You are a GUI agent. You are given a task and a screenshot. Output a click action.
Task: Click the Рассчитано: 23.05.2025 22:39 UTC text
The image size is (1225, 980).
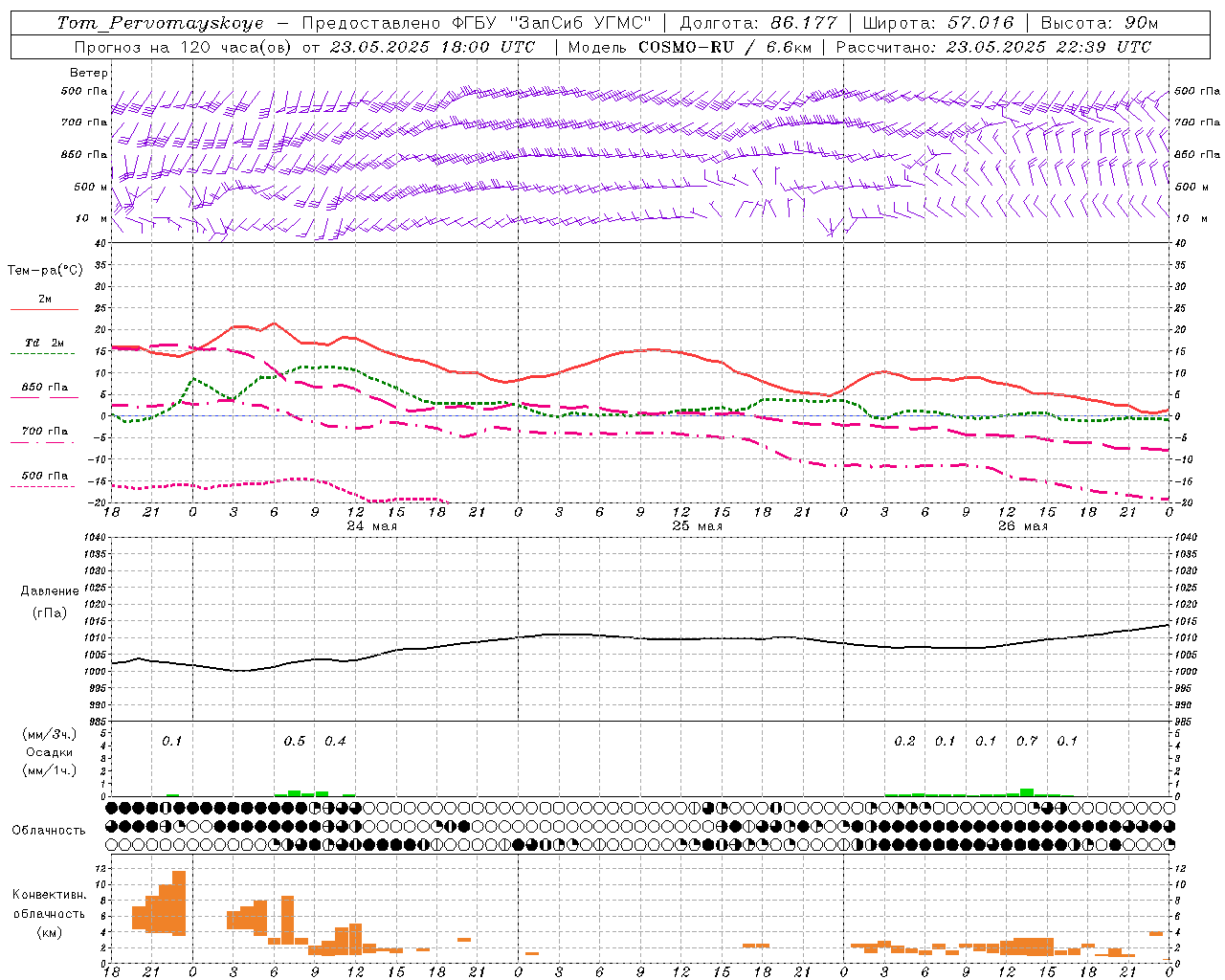[993, 47]
